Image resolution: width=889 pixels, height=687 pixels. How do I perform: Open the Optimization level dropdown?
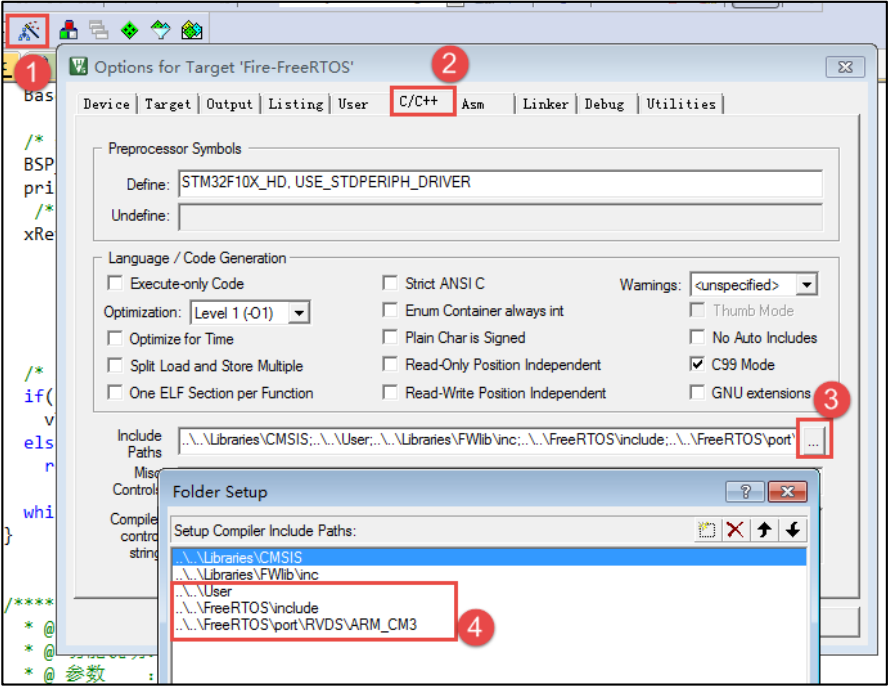pyautogui.click(x=299, y=312)
